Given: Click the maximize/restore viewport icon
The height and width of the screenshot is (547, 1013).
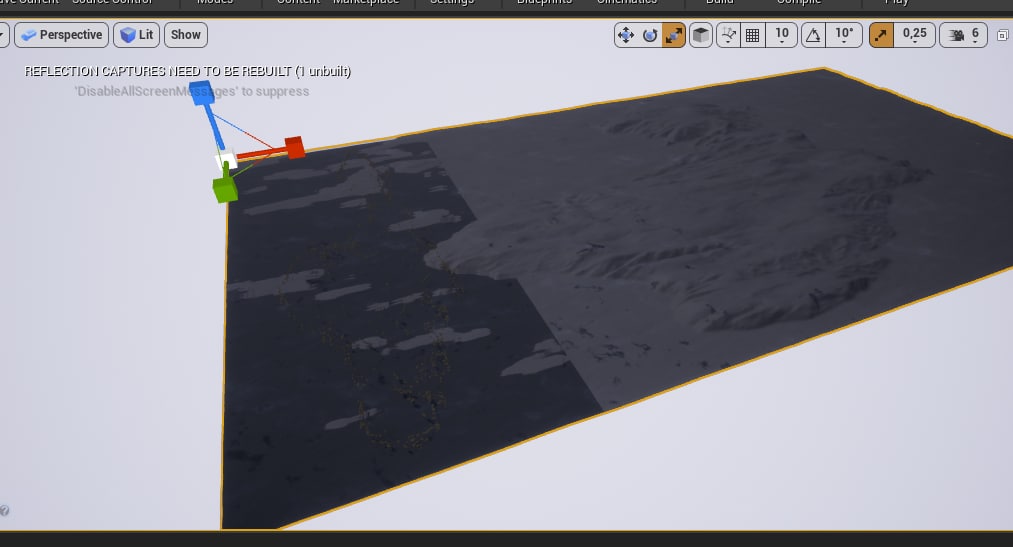Looking at the screenshot, I should 1003,35.
